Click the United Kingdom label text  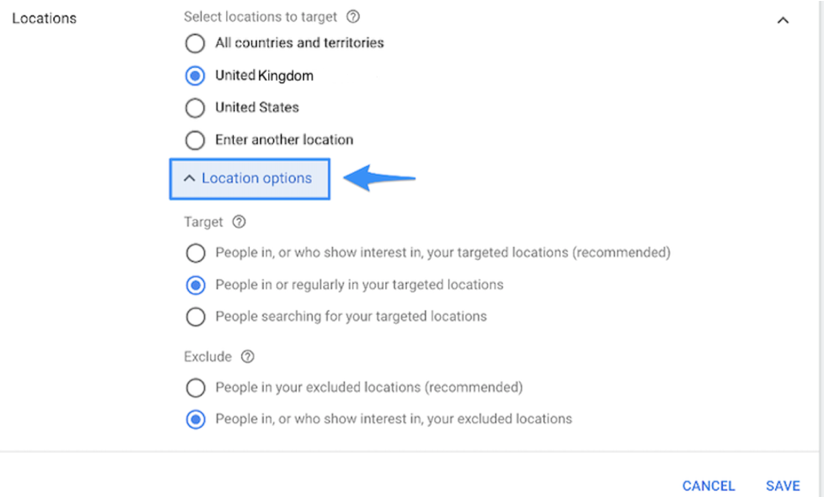click(264, 76)
